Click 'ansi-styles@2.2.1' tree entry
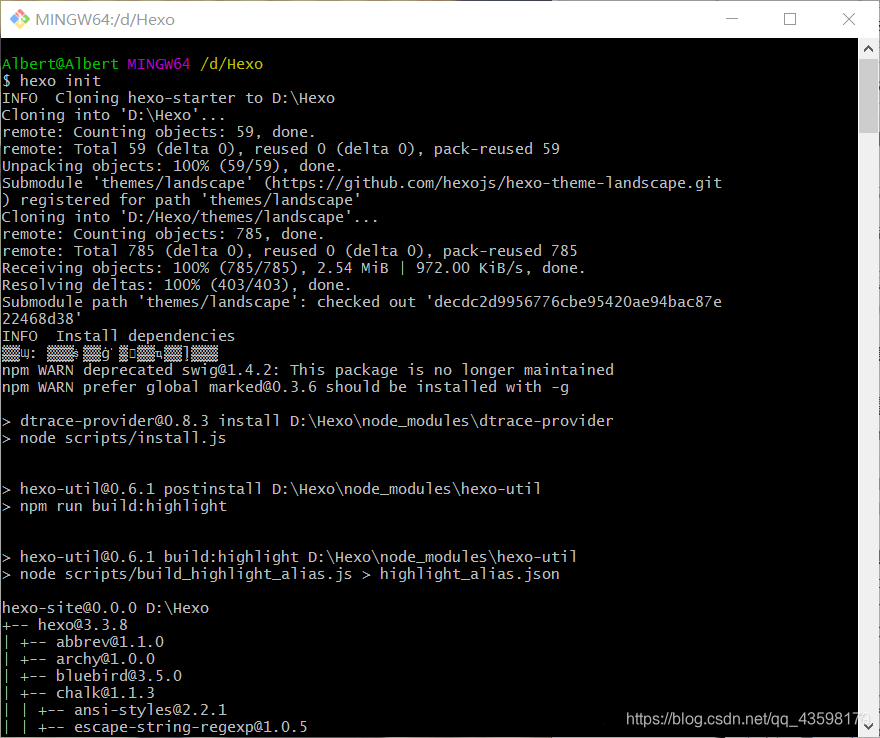 click(x=150, y=710)
